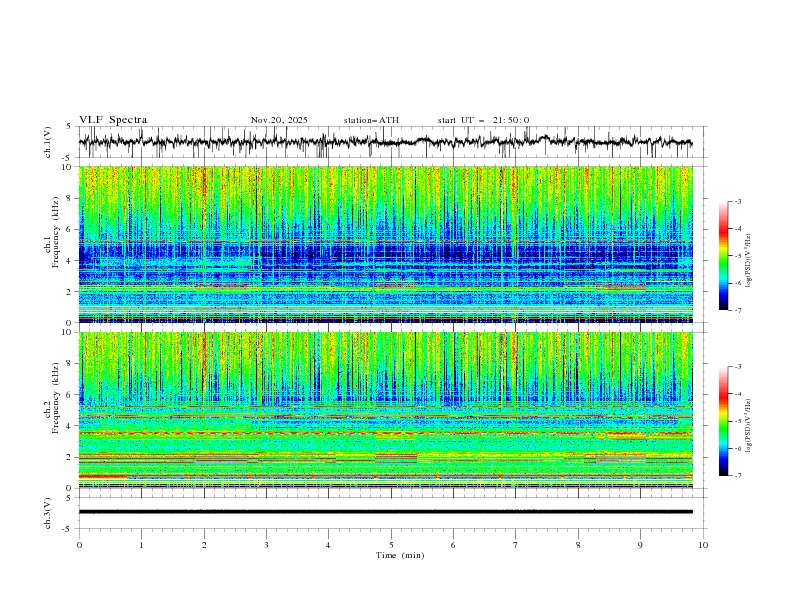Image resolution: width=792 pixels, height=612 pixels.
Task: Click the 'start UT = 21:50:0' text
Action: coord(483,120)
